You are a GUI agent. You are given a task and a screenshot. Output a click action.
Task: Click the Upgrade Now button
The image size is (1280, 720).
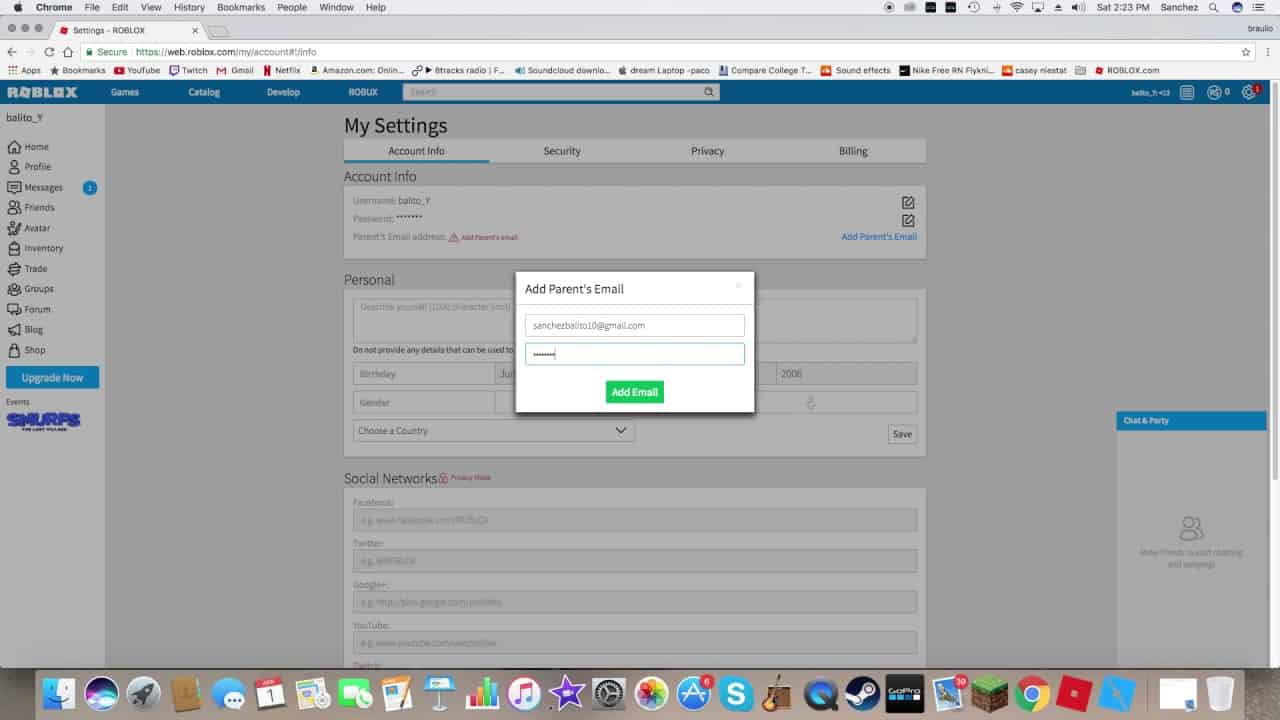[52, 378]
